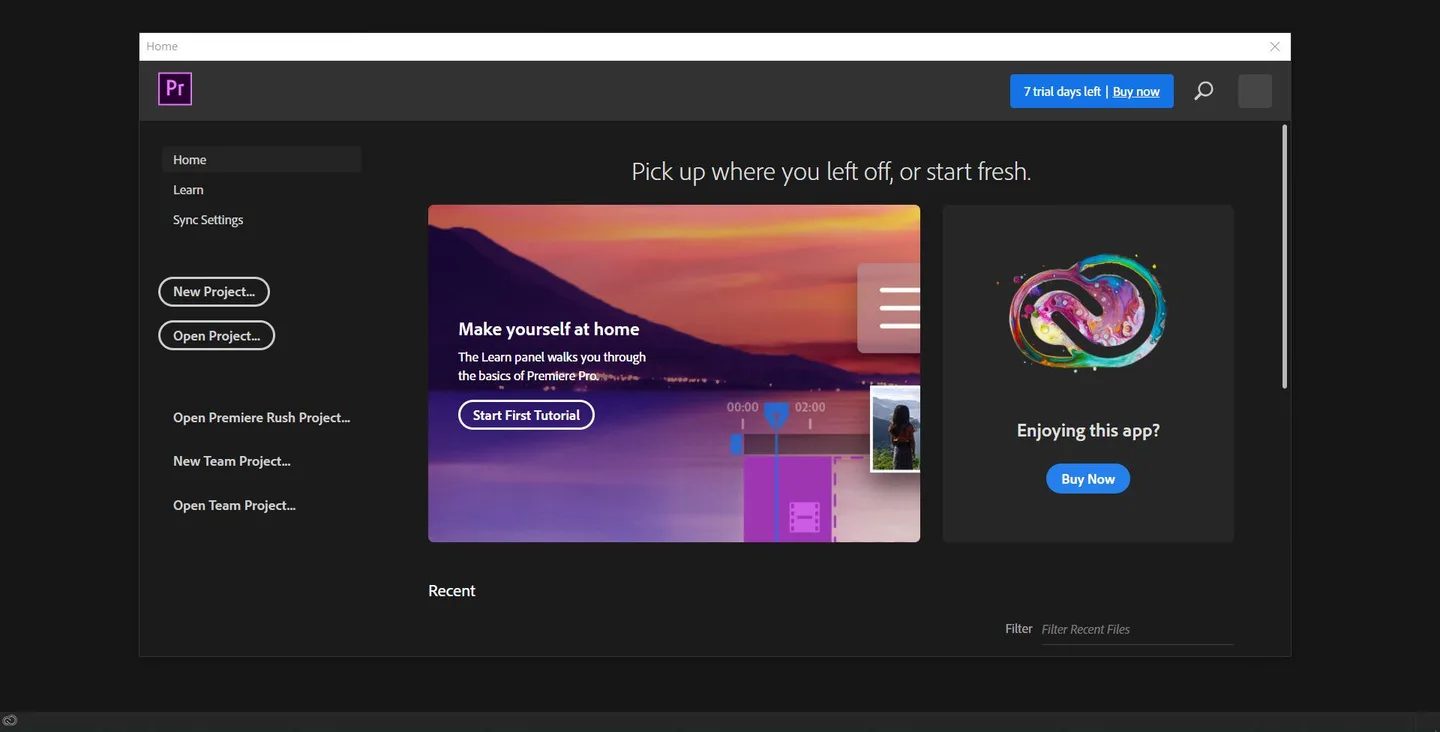Viewport: 1440px width, 732px height.
Task: Click the Open Project... button
Action: click(x=216, y=336)
